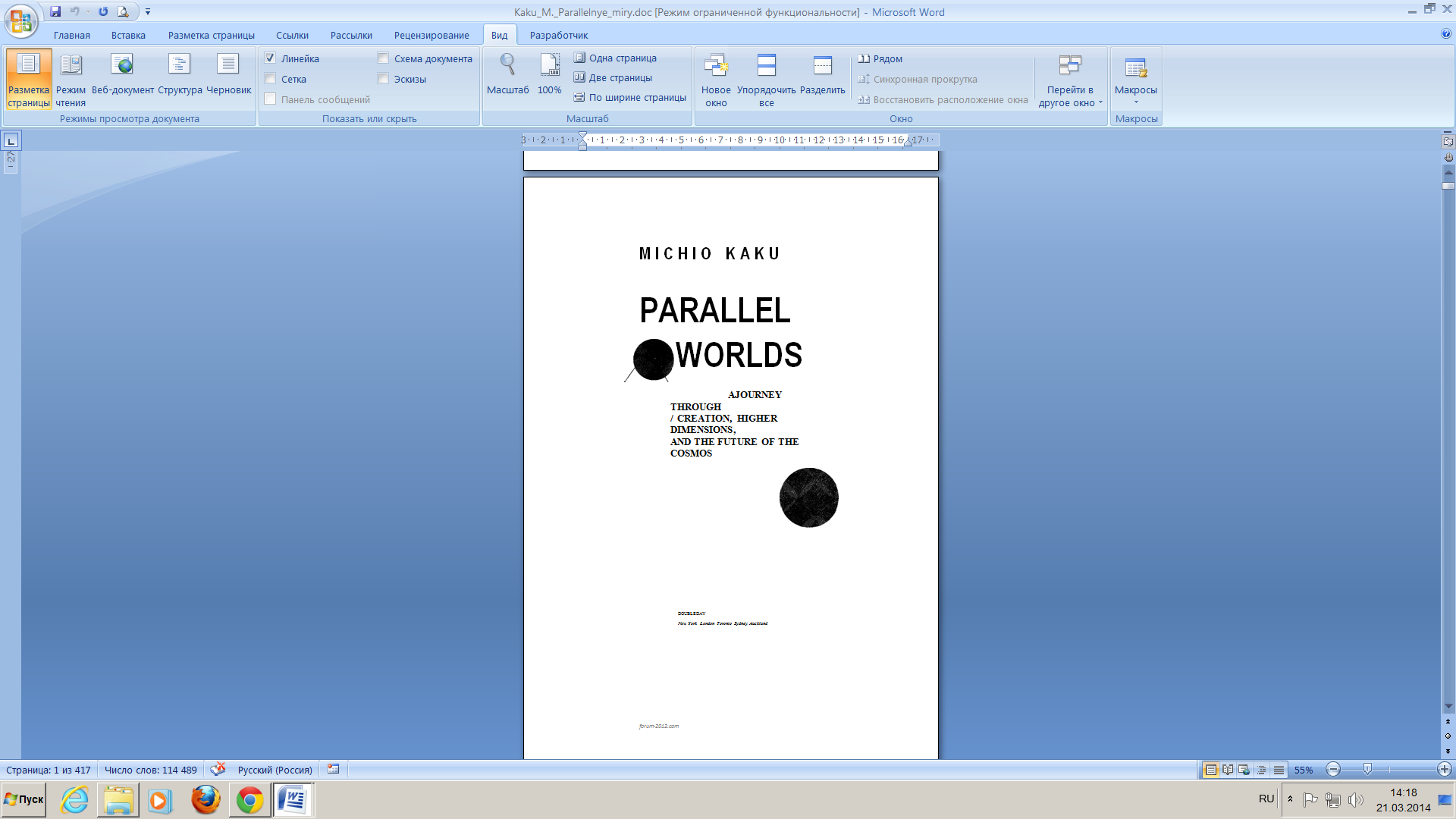Launch Firefox from taskbar
The image size is (1456, 819).
[206, 800]
